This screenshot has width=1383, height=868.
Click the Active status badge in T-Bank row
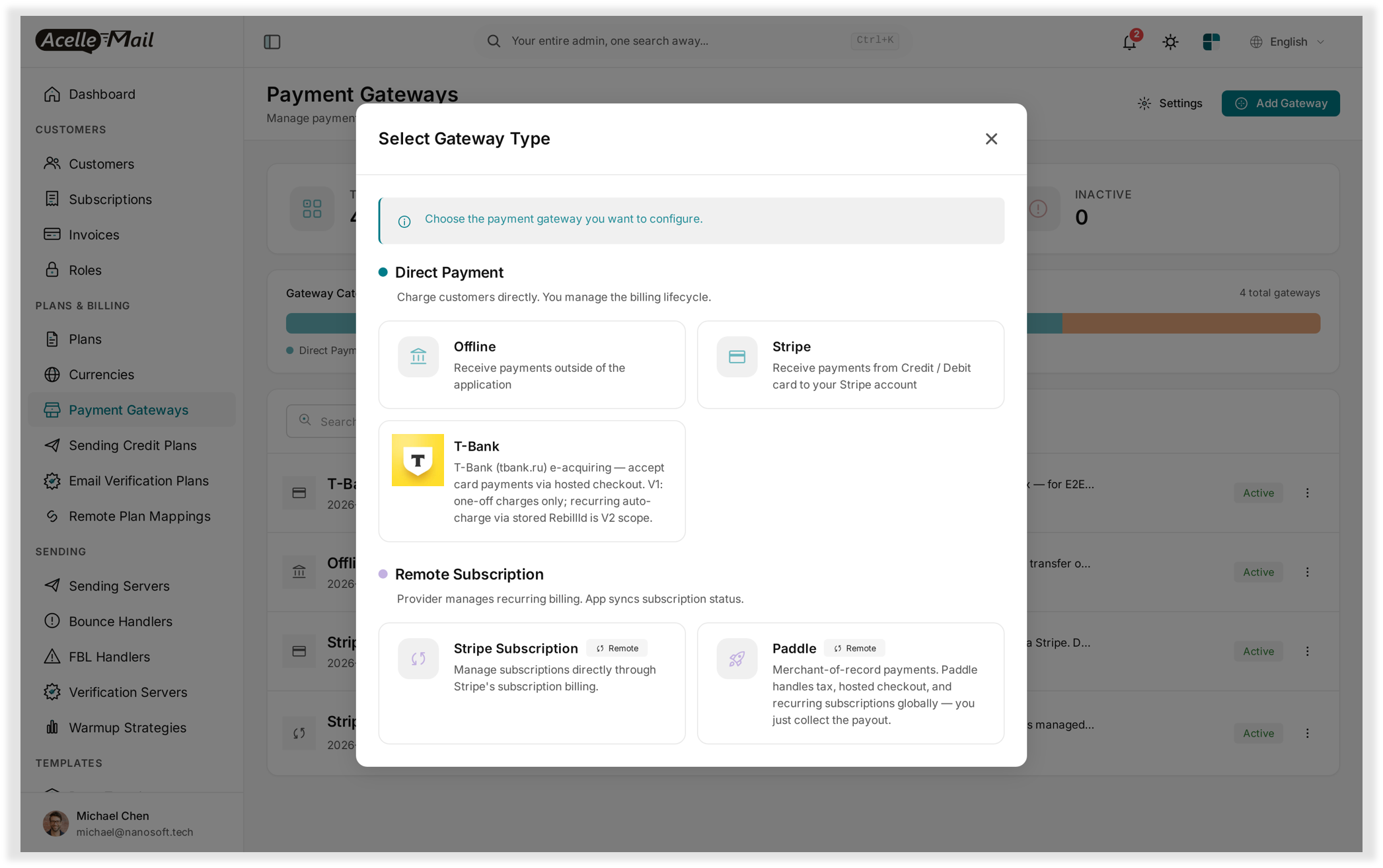[x=1257, y=493]
